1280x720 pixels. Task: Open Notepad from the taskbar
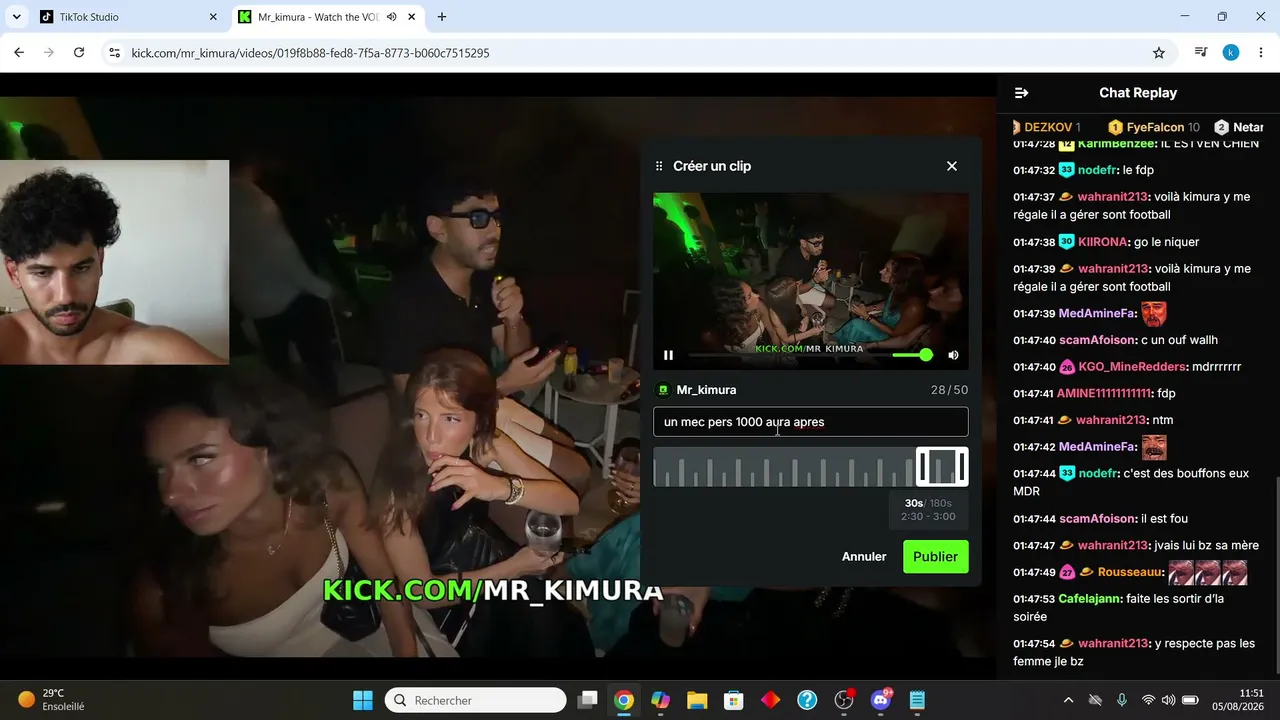[917, 700]
